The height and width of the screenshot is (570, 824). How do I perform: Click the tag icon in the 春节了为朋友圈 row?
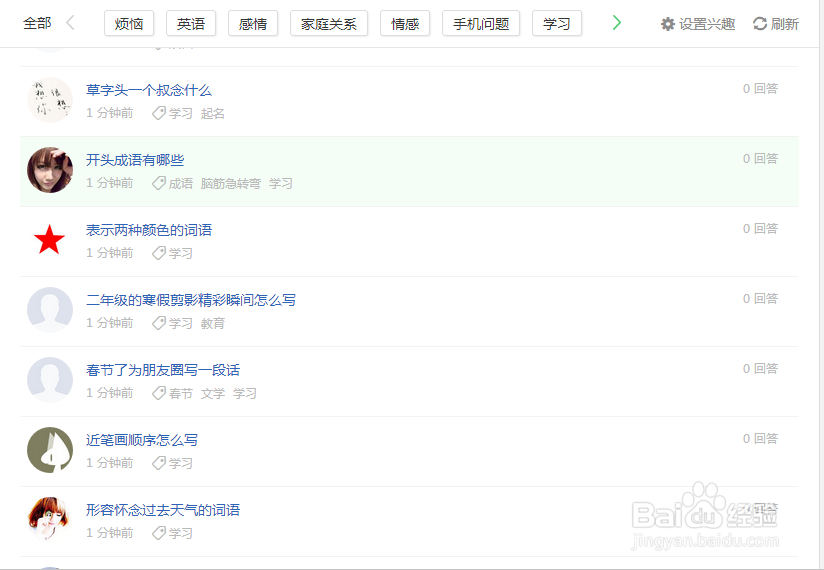(159, 393)
